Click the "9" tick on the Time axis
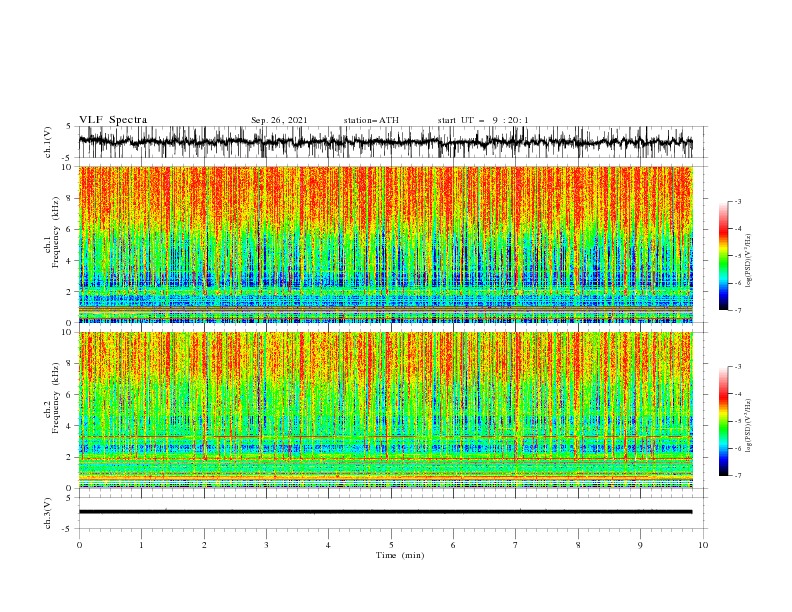792x612 pixels. [640, 545]
